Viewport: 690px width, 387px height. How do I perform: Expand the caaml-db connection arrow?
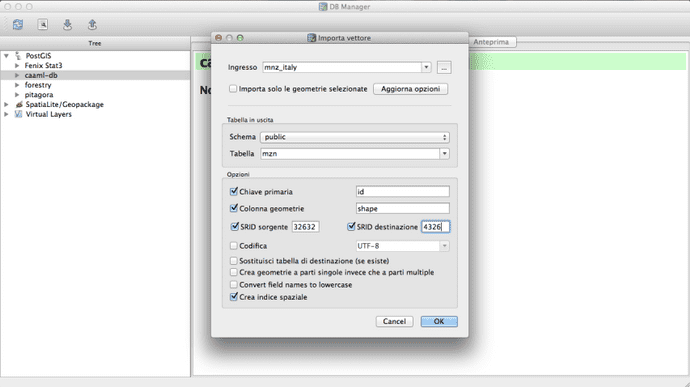pyautogui.click(x=17, y=75)
